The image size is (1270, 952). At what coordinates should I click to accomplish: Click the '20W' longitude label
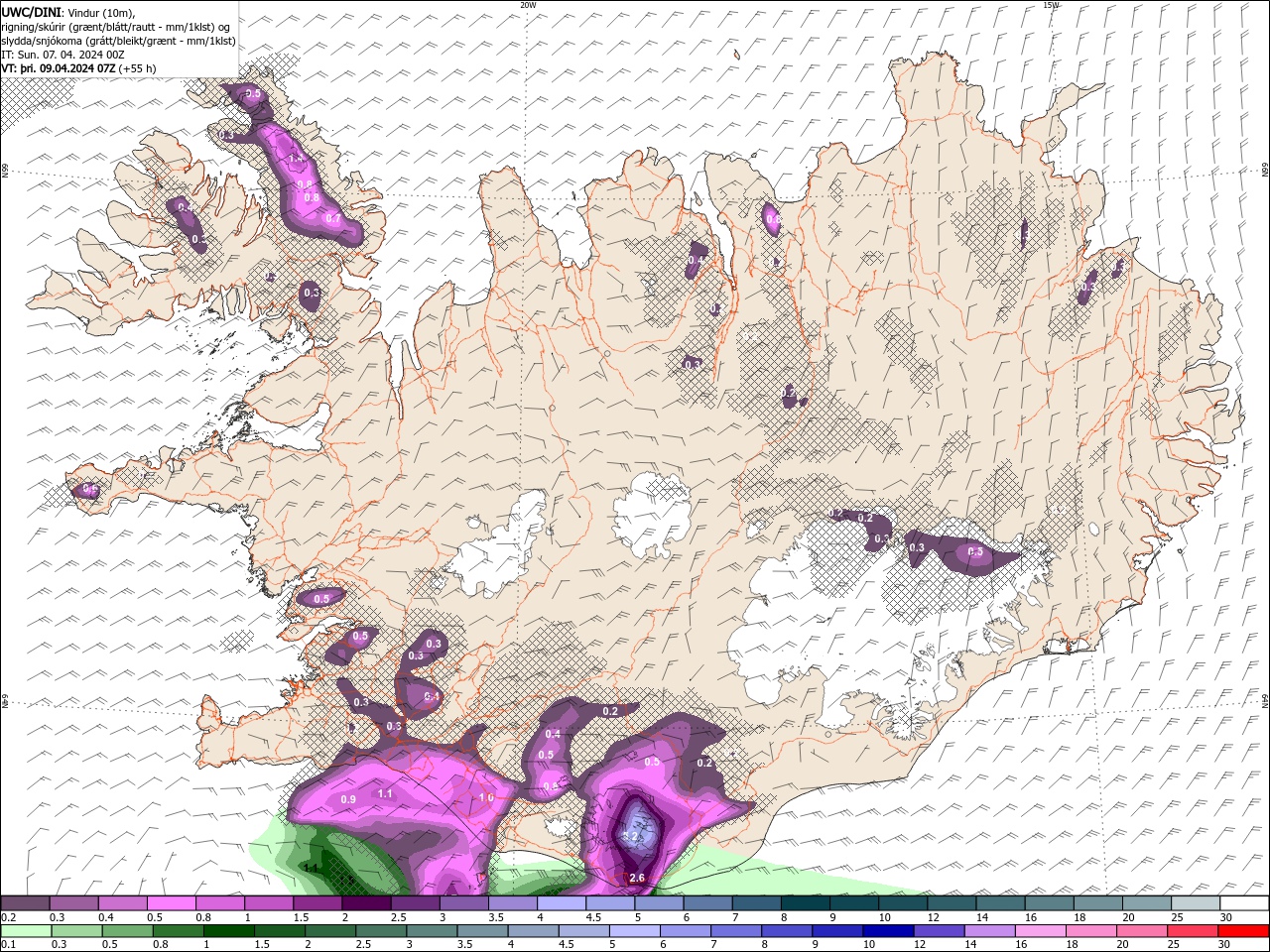(x=528, y=5)
